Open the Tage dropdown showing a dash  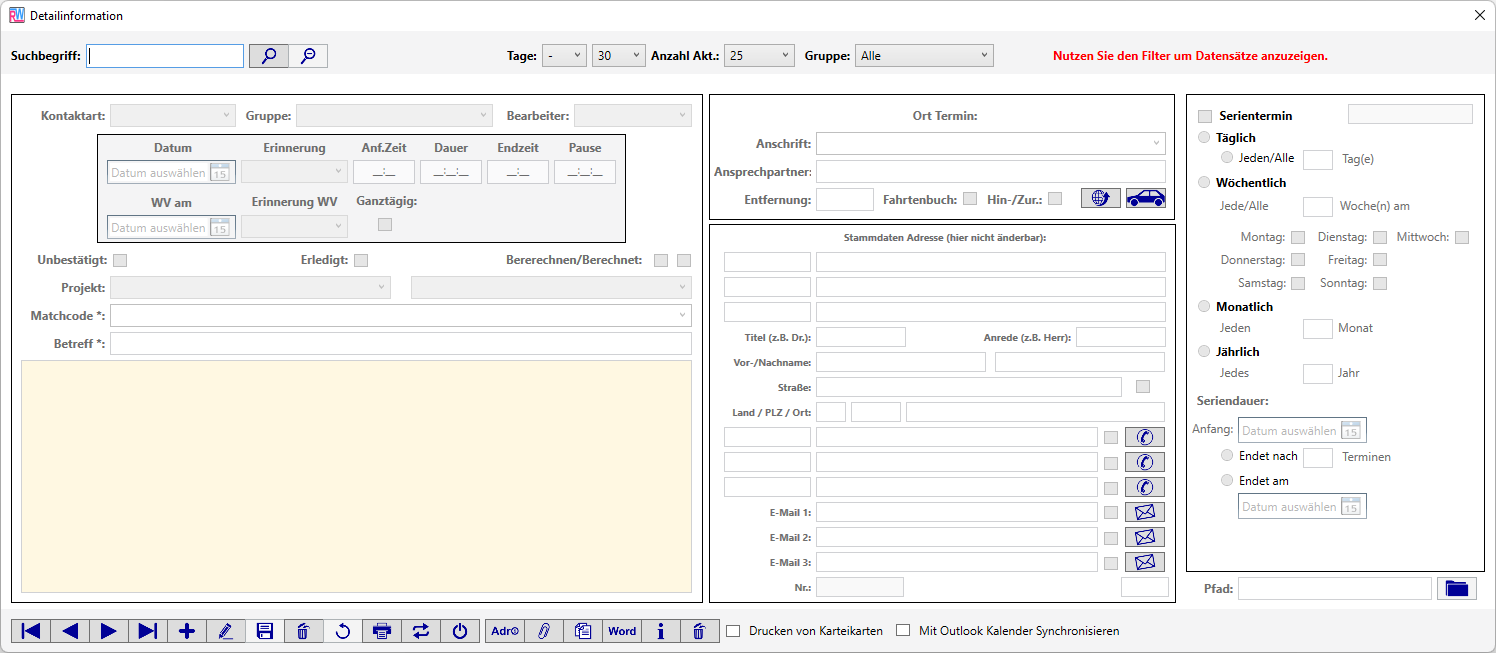tap(565, 56)
